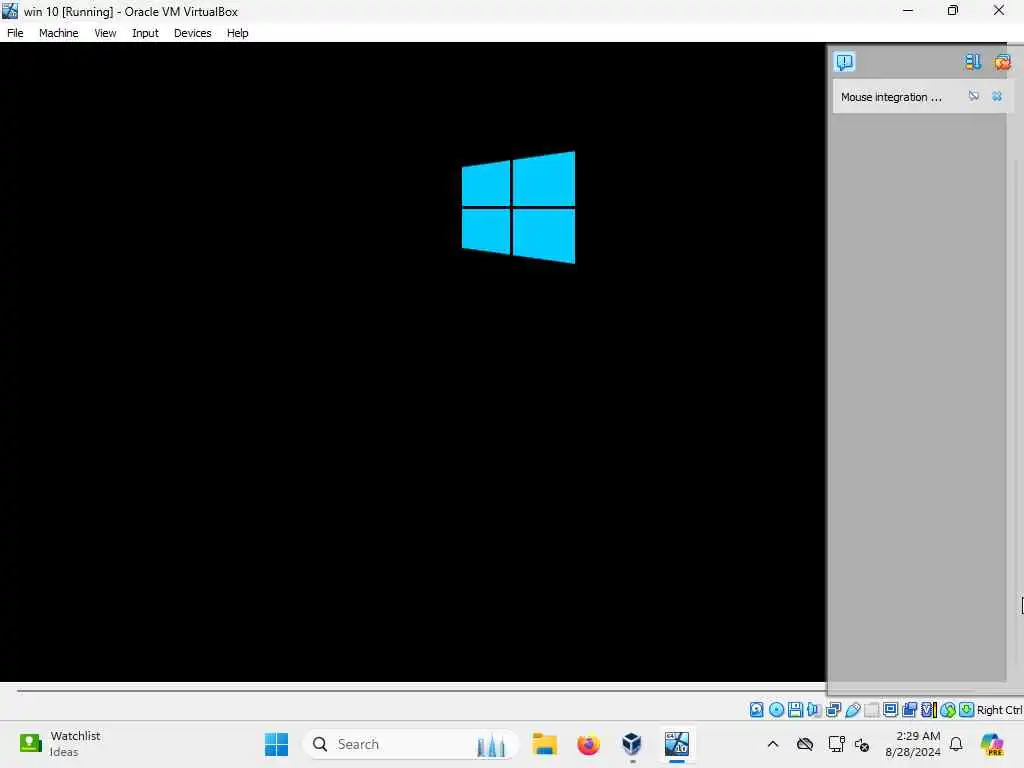This screenshot has width=1024, height=768.
Task: Open File Explorer from the taskbar
Action: pos(544,744)
